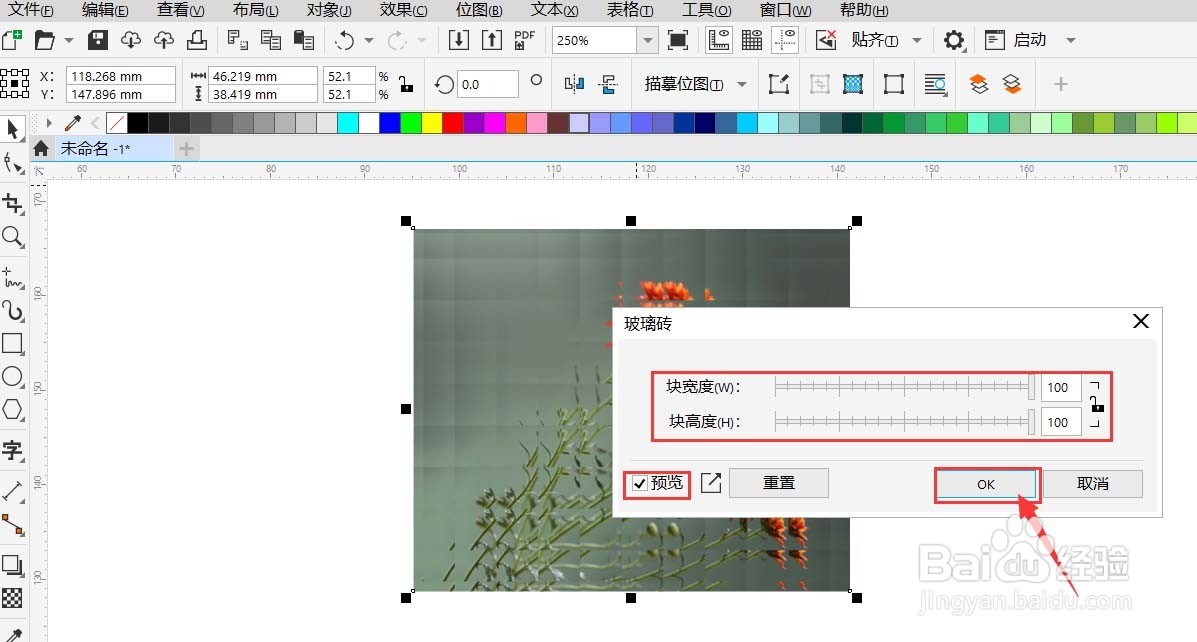
Task: Open the 250% zoom level dropdown
Action: (646, 40)
